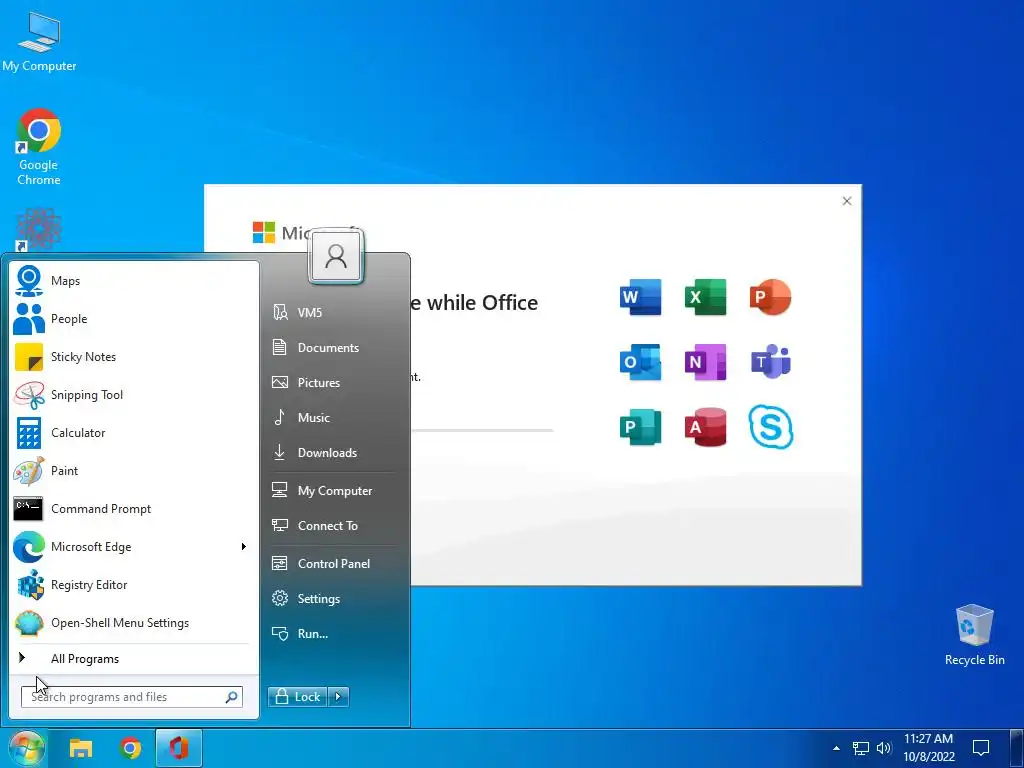Show hidden system tray icons

pos(837,748)
